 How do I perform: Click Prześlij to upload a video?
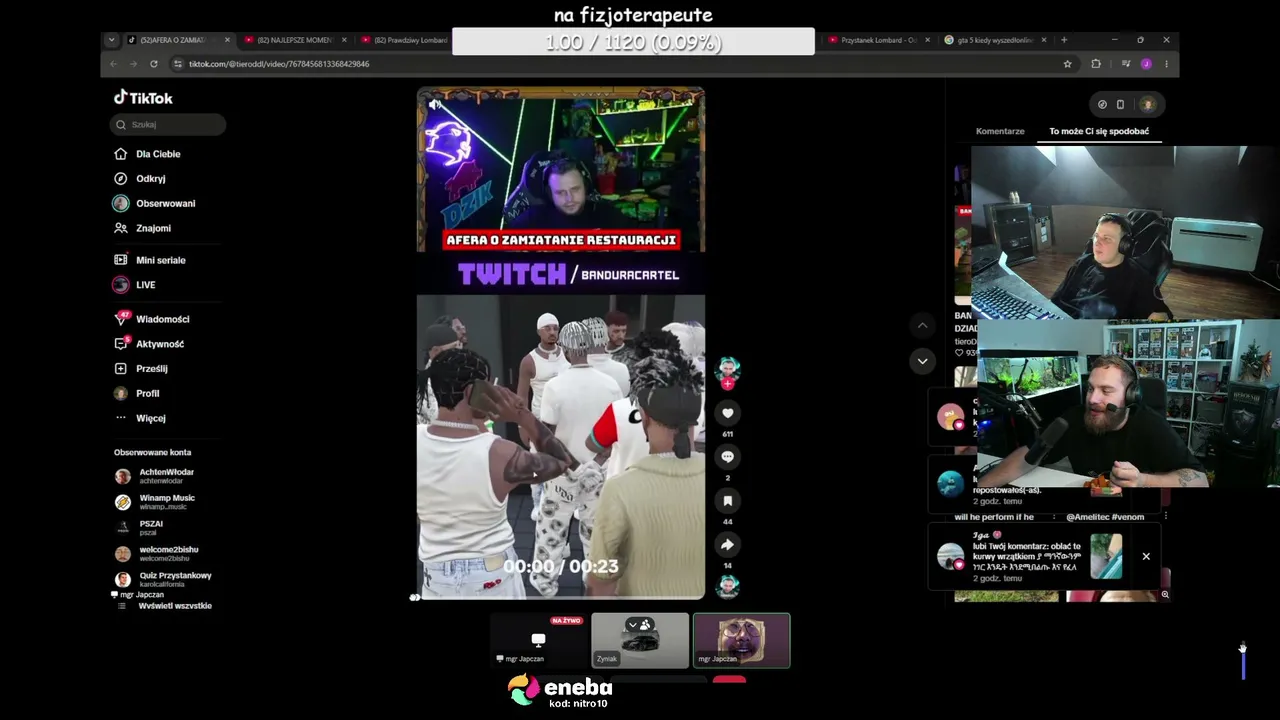tap(140, 369)
